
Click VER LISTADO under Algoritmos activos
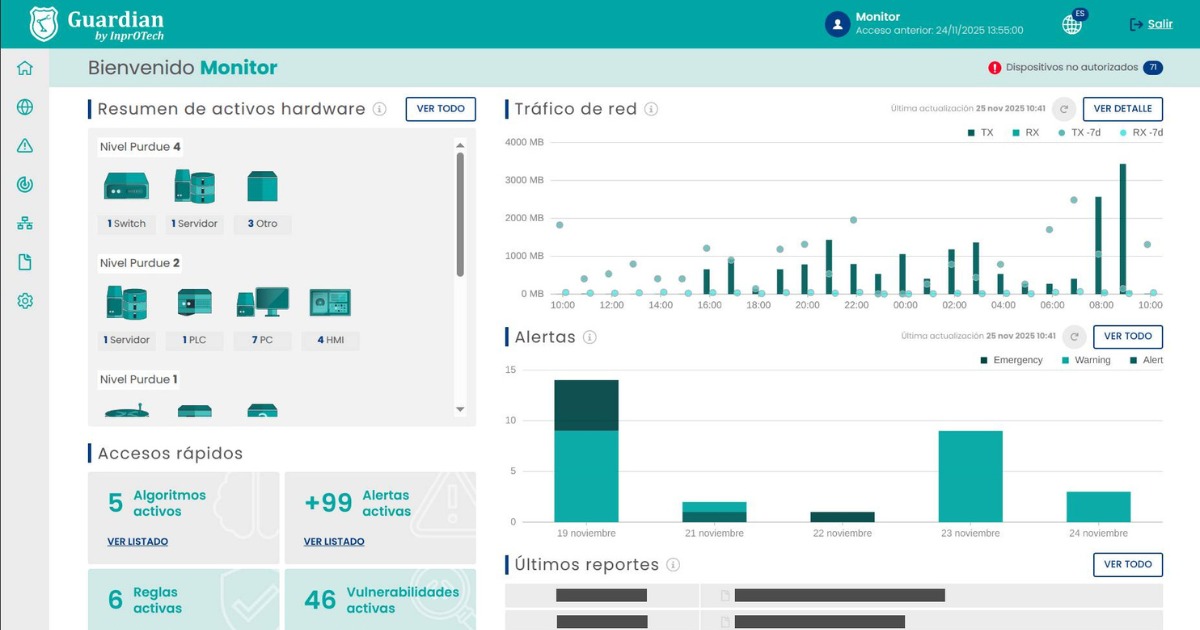coord(138,542)
